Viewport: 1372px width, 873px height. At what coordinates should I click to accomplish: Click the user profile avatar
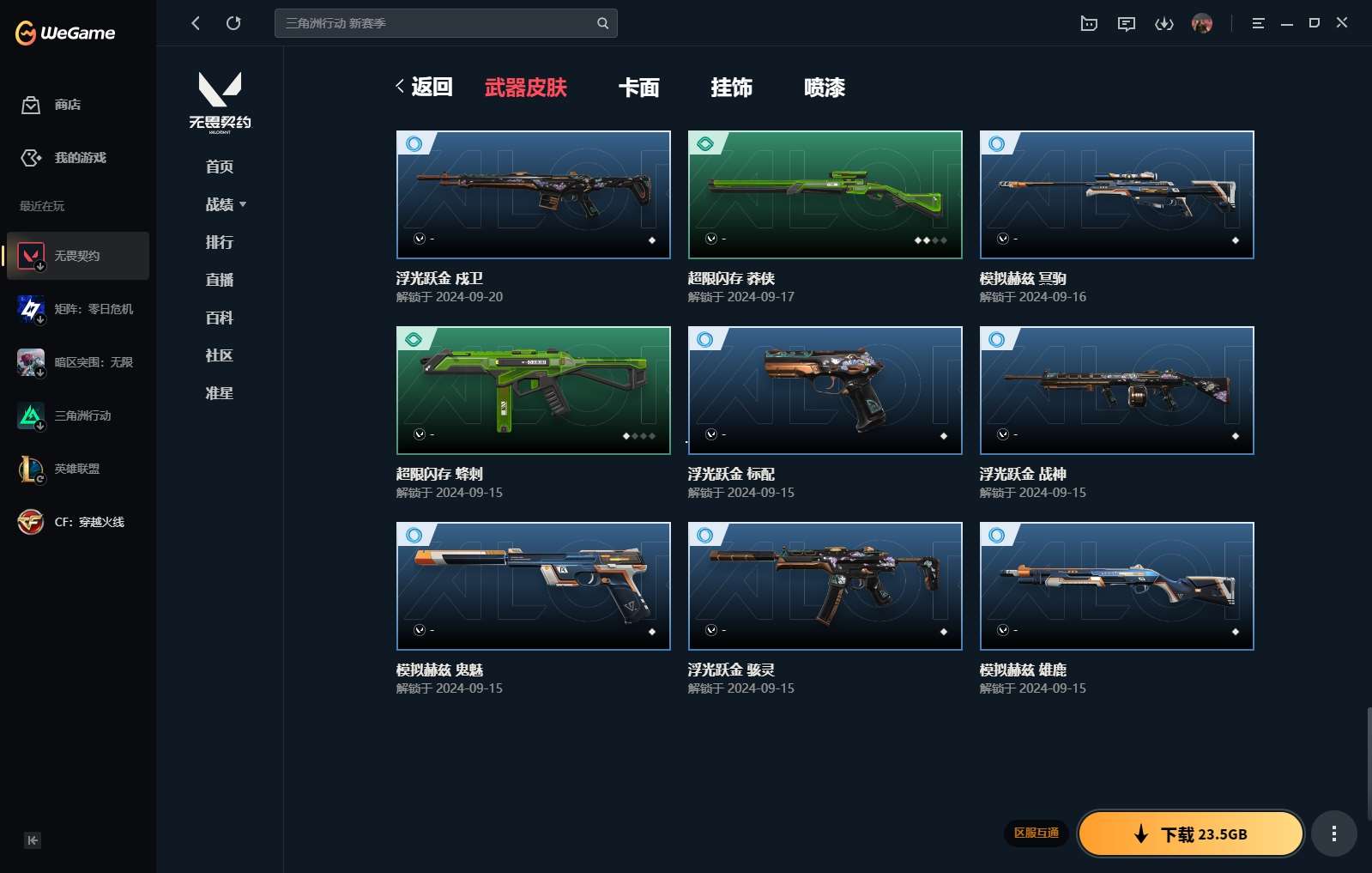click(x=1201, y=23)
